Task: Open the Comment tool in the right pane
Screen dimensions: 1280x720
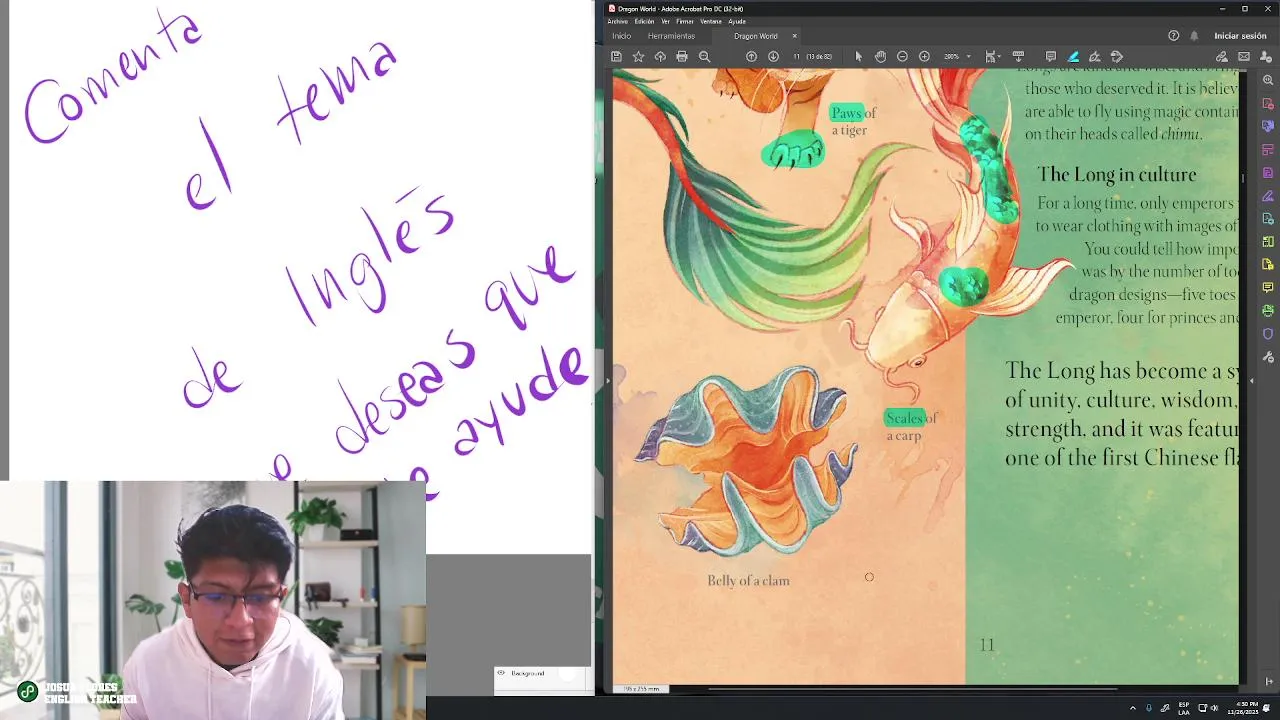Action: click(1268, 287)
